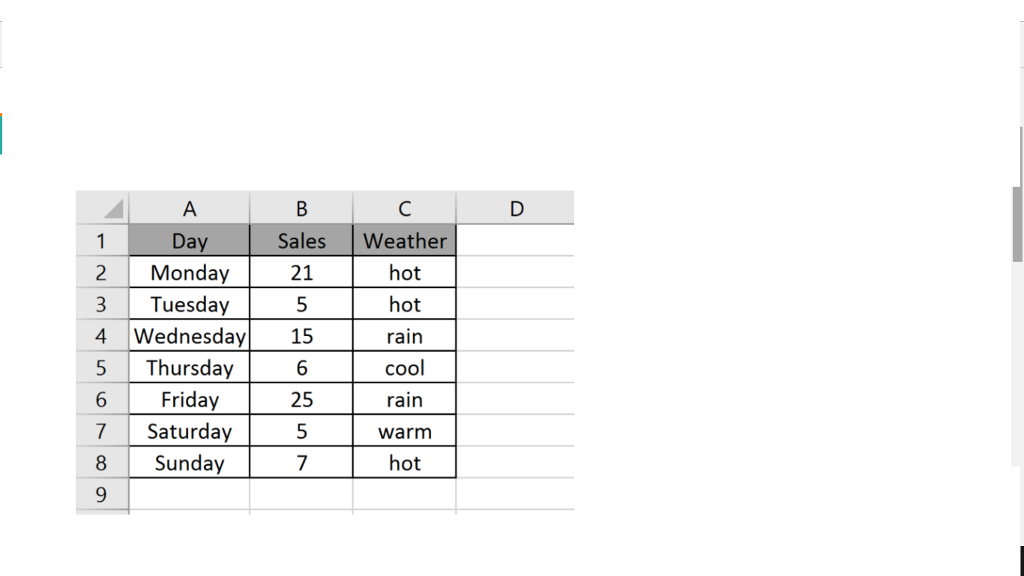Click the Day header cell
The width and height of the screenshot is (1024, 576).
(x=189, y=240)
